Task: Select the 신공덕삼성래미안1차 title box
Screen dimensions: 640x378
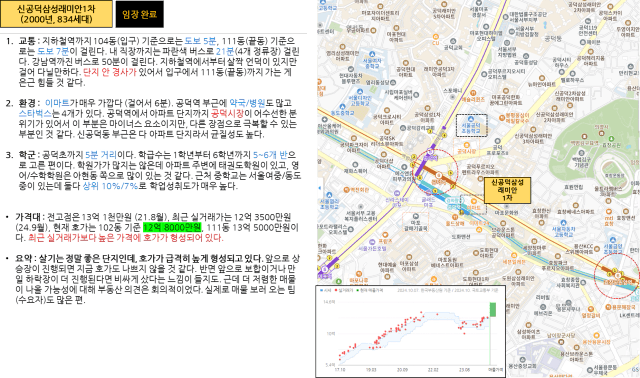Action: [x=56, y=14]
